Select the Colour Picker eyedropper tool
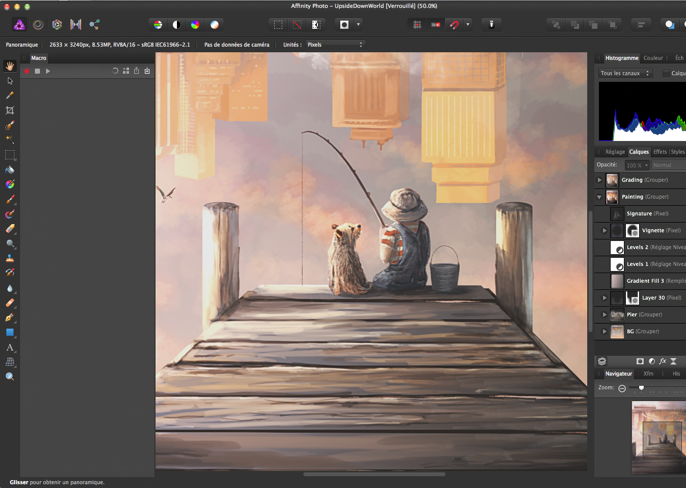 (10, 95)
